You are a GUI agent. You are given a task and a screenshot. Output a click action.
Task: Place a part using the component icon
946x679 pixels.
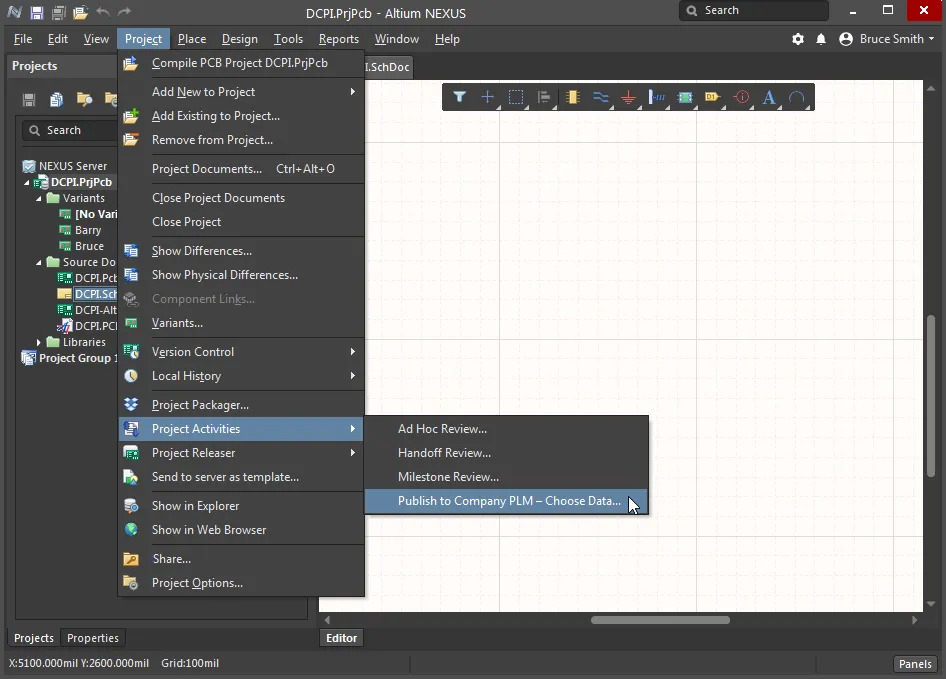pos(573,97)
